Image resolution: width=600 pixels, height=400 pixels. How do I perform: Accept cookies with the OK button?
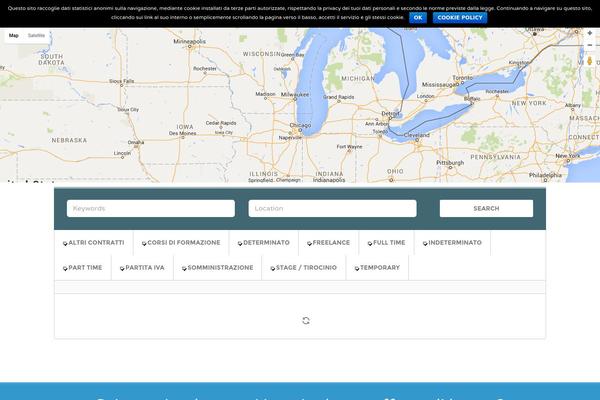(x=417, y=18)
